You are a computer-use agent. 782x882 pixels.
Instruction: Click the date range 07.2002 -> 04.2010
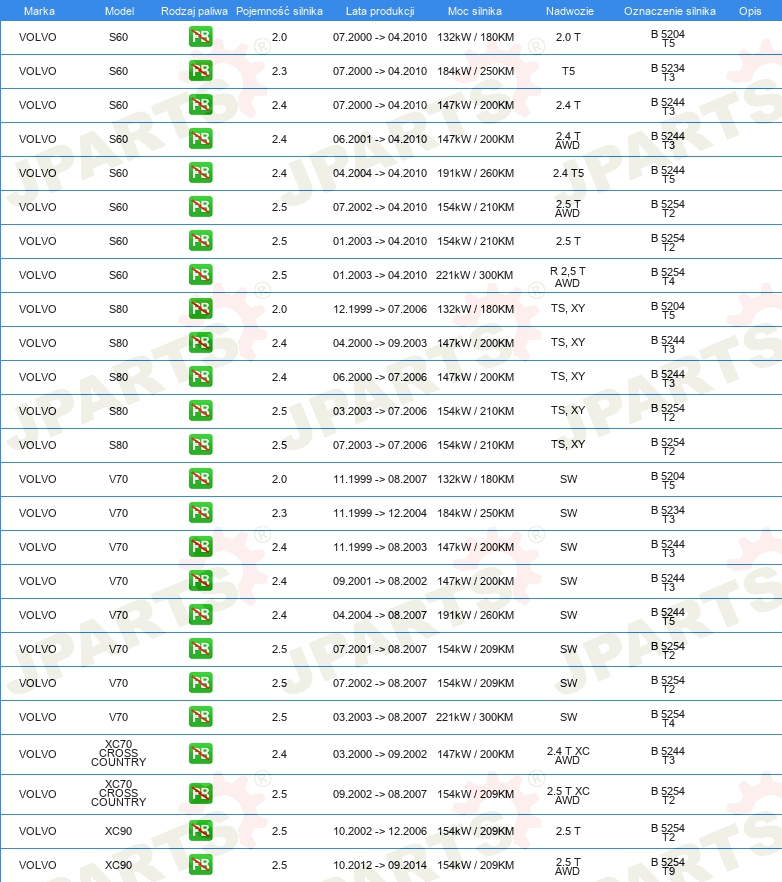click(x=380, y=207)
